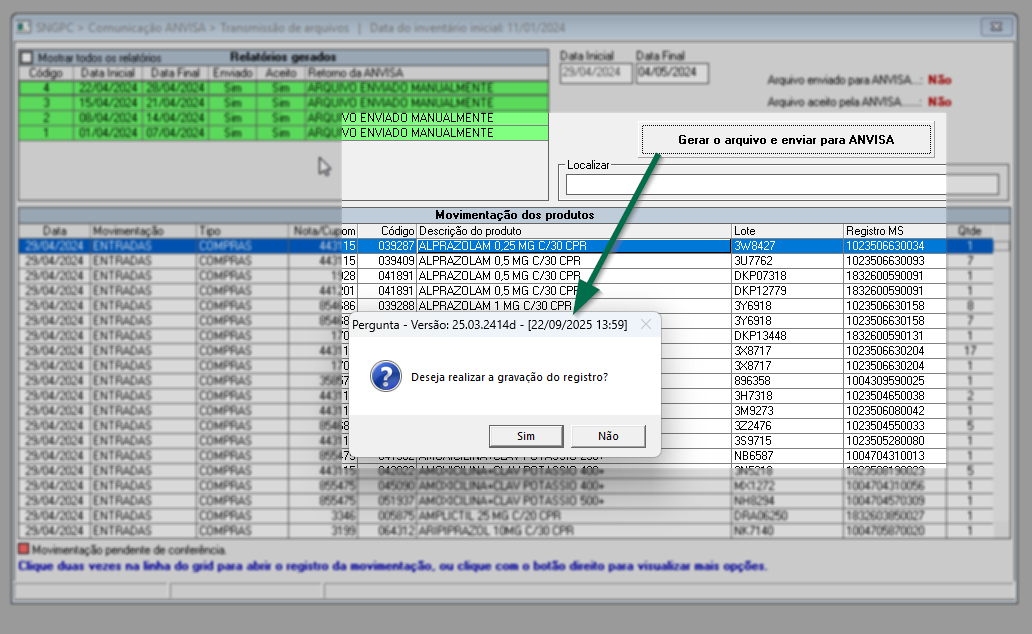This screenshot has width=1032, height=634.
Task: Click the red pending-conference legend square
Action: pyautogui.click(x=24, y=549)
